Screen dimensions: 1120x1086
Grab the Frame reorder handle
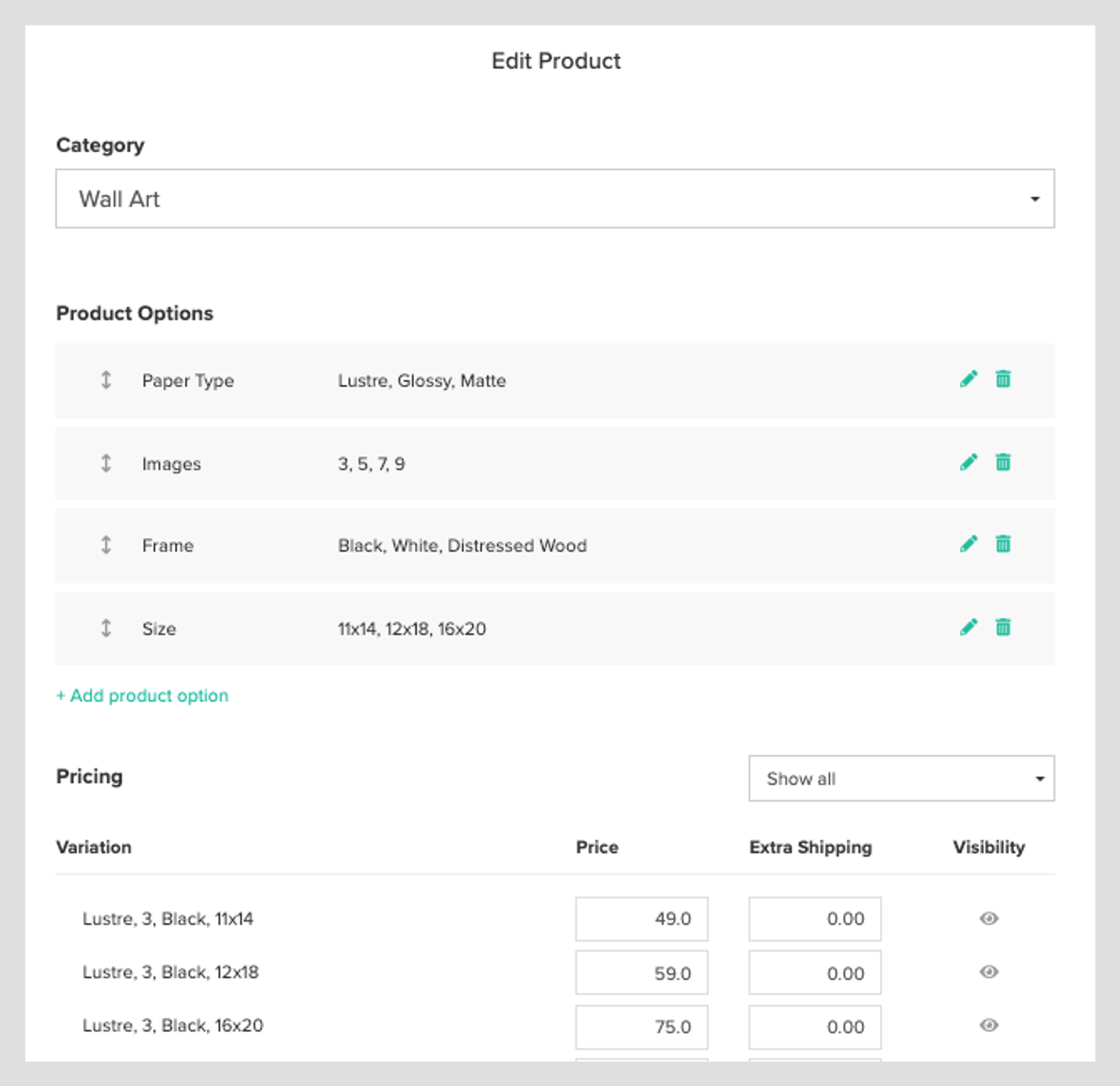106,545
